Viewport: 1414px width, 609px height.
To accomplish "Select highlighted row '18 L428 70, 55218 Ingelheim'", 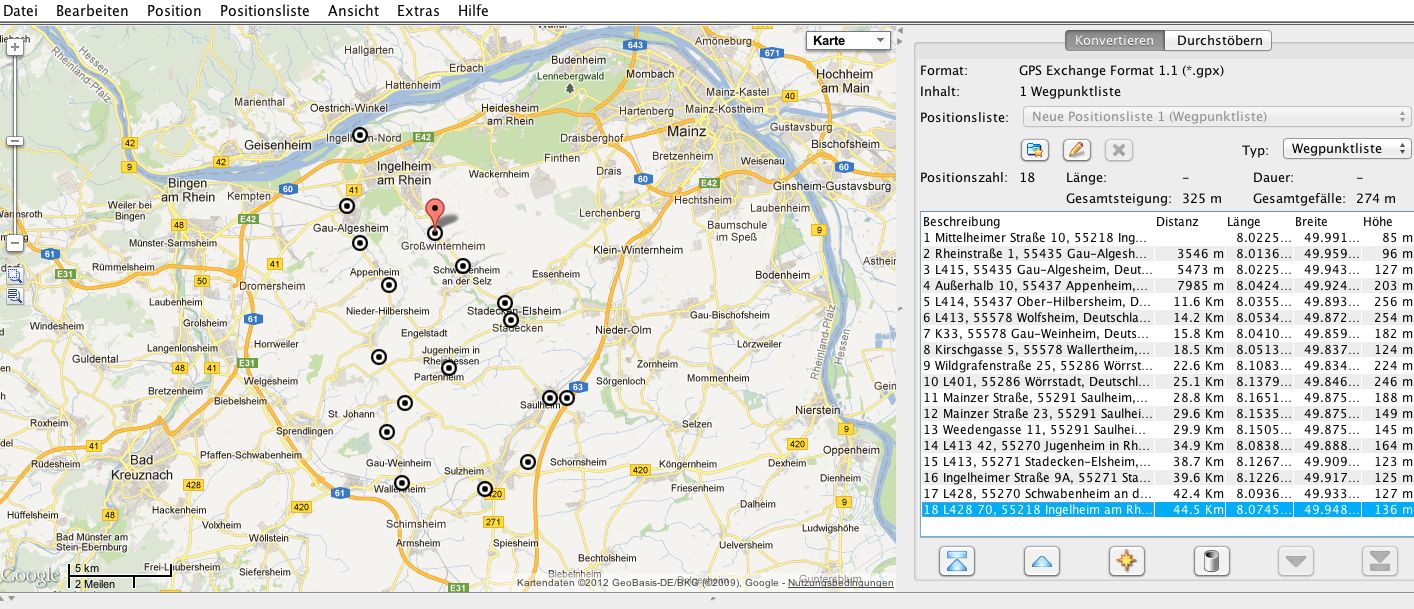I will coord(1167,510).
